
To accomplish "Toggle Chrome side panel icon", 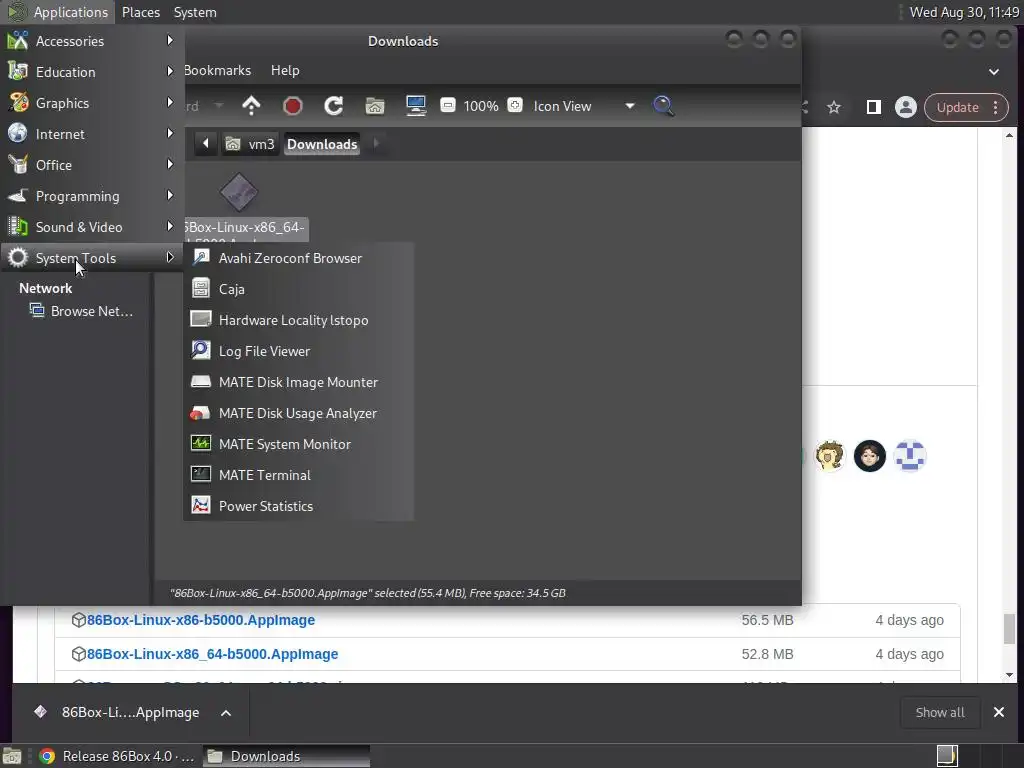I will [873, 107].
